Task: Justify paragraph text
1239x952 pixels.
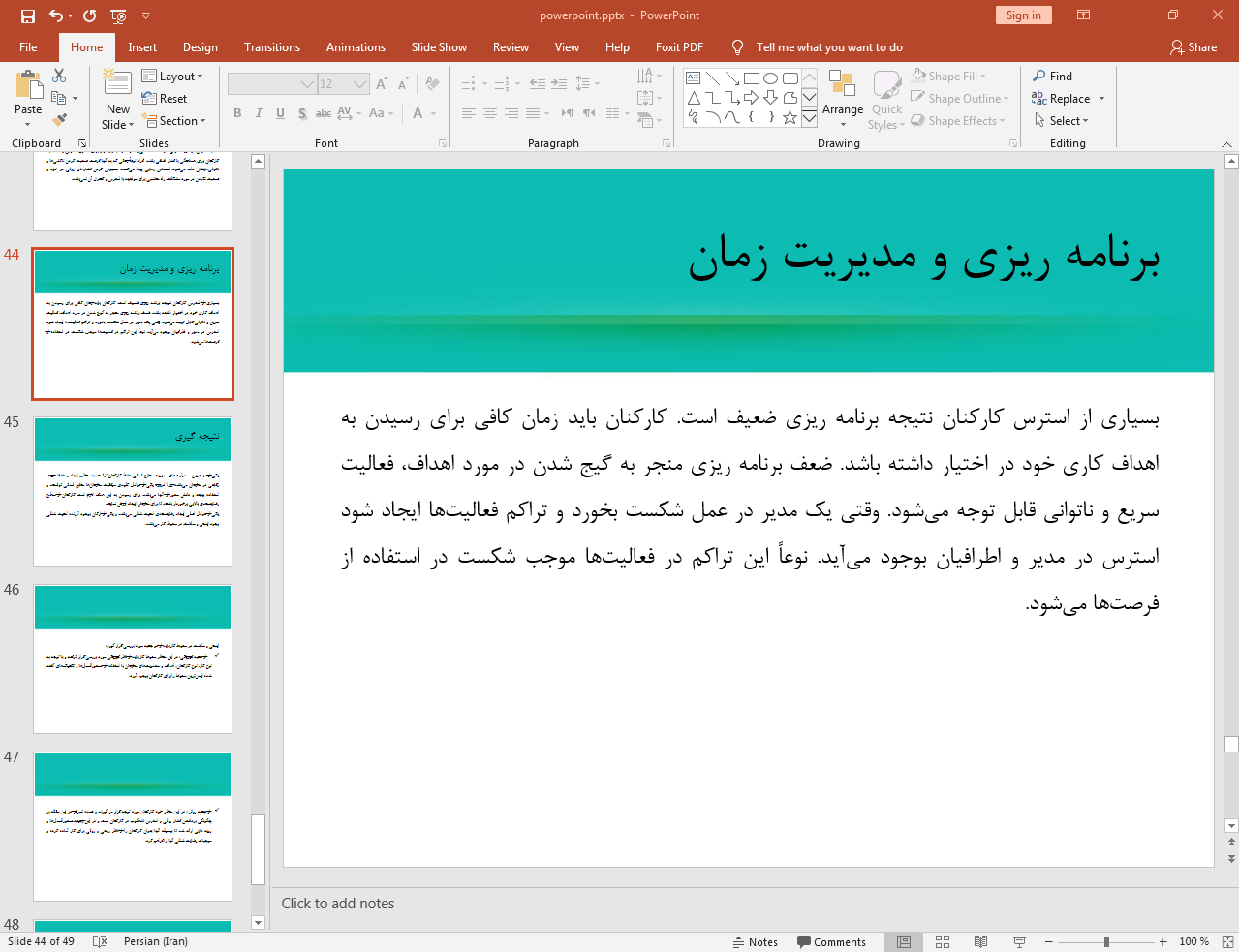Action: coord(533,113)
